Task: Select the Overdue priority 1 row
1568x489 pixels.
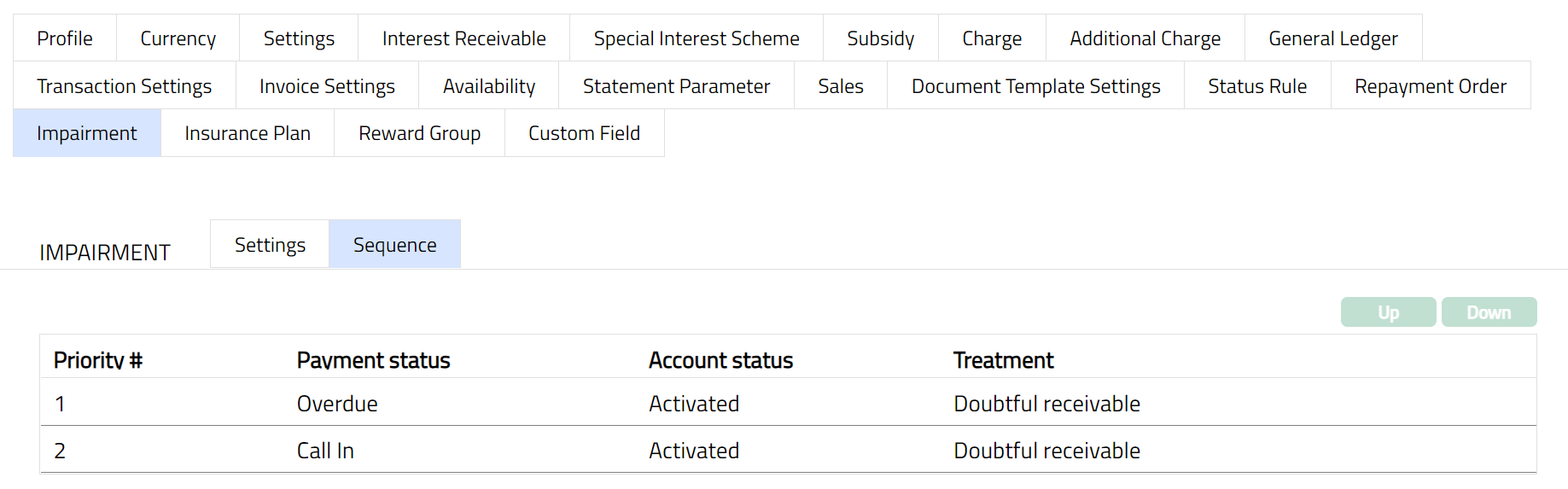Action: click(x=337, y=404)
